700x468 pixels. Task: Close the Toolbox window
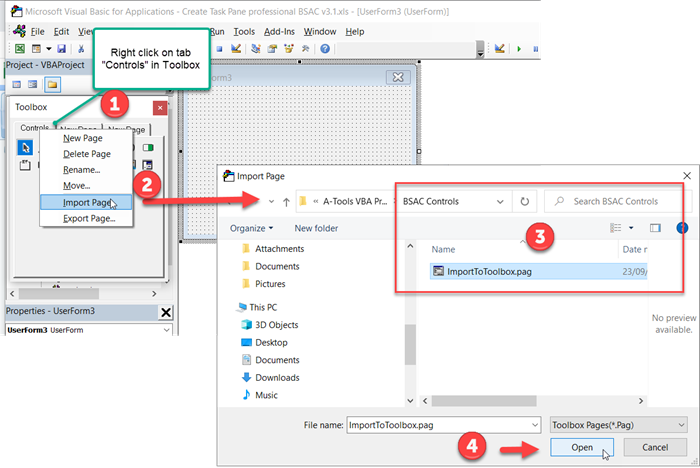(x=160, y=108)
